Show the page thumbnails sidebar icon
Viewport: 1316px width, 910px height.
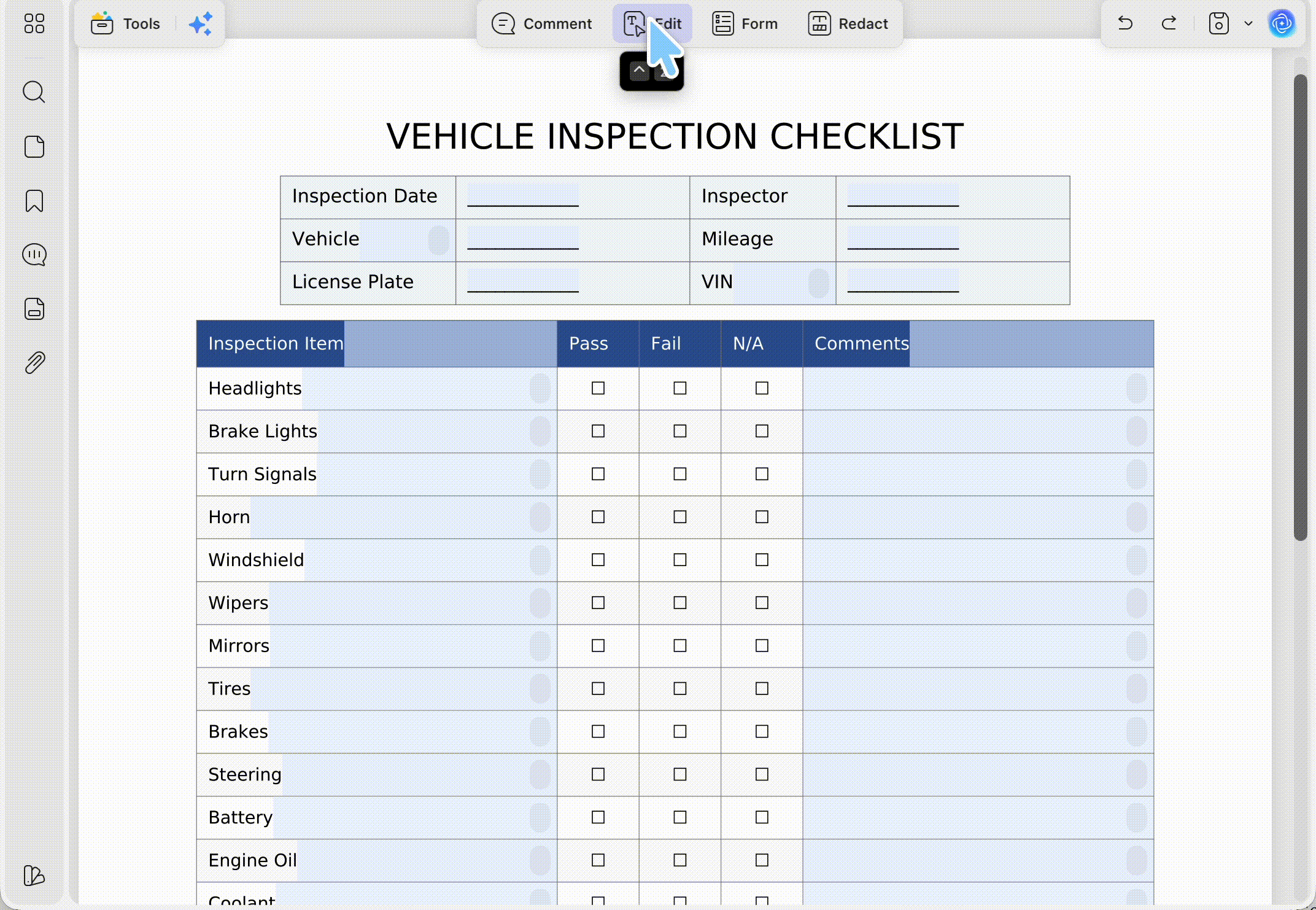(x=34, y=147)
